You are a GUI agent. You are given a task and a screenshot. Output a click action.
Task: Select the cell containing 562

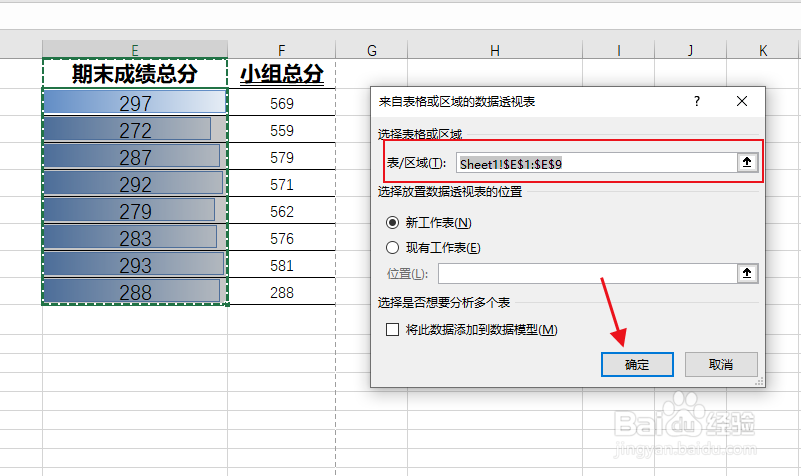click(281, 211)
